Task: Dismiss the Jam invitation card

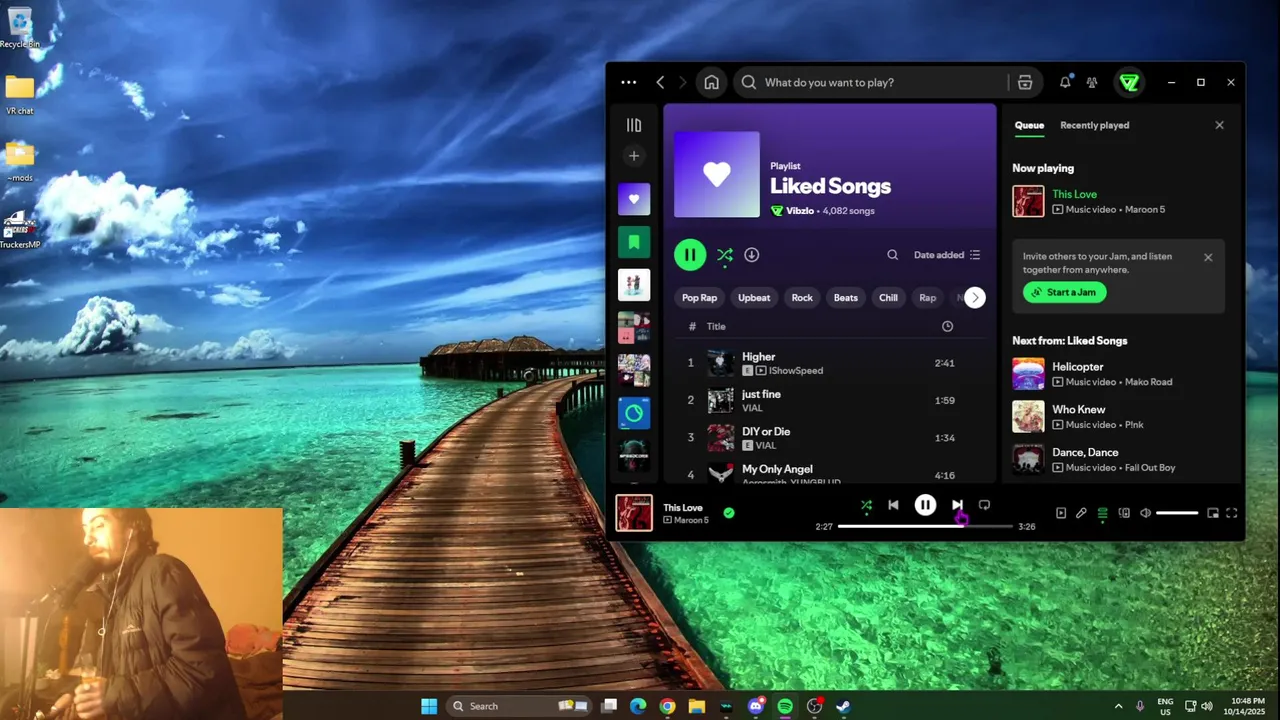Action: (1208, 257)
